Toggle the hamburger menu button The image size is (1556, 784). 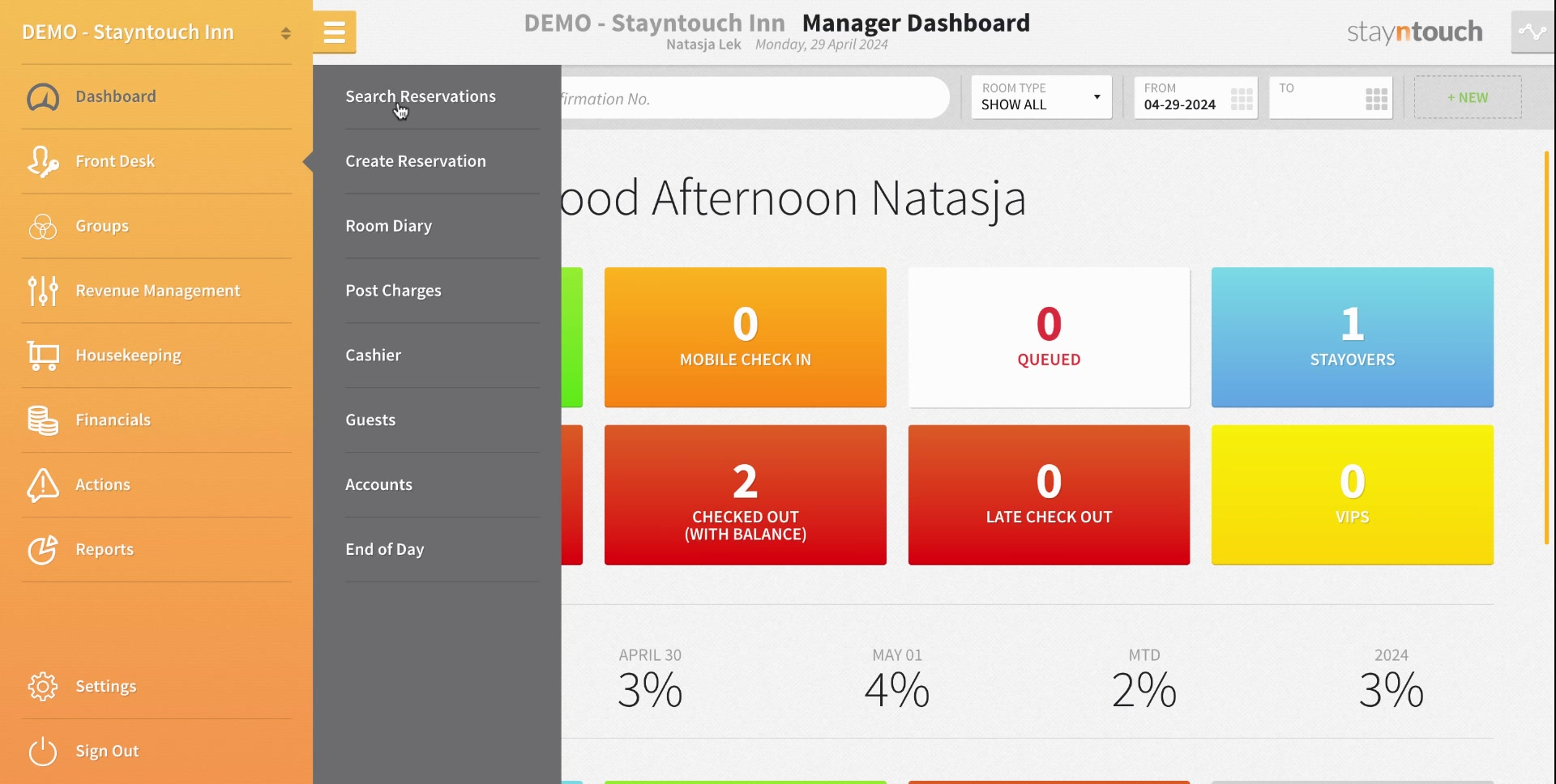[335, 32]
